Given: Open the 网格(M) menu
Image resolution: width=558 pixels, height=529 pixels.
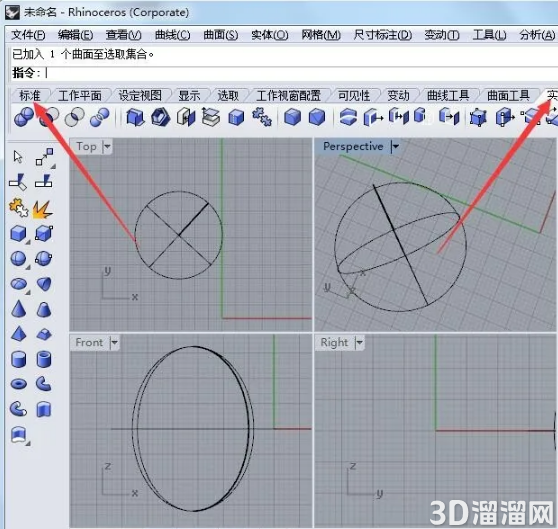Looking at the screenshot, I should coord(321,35).
